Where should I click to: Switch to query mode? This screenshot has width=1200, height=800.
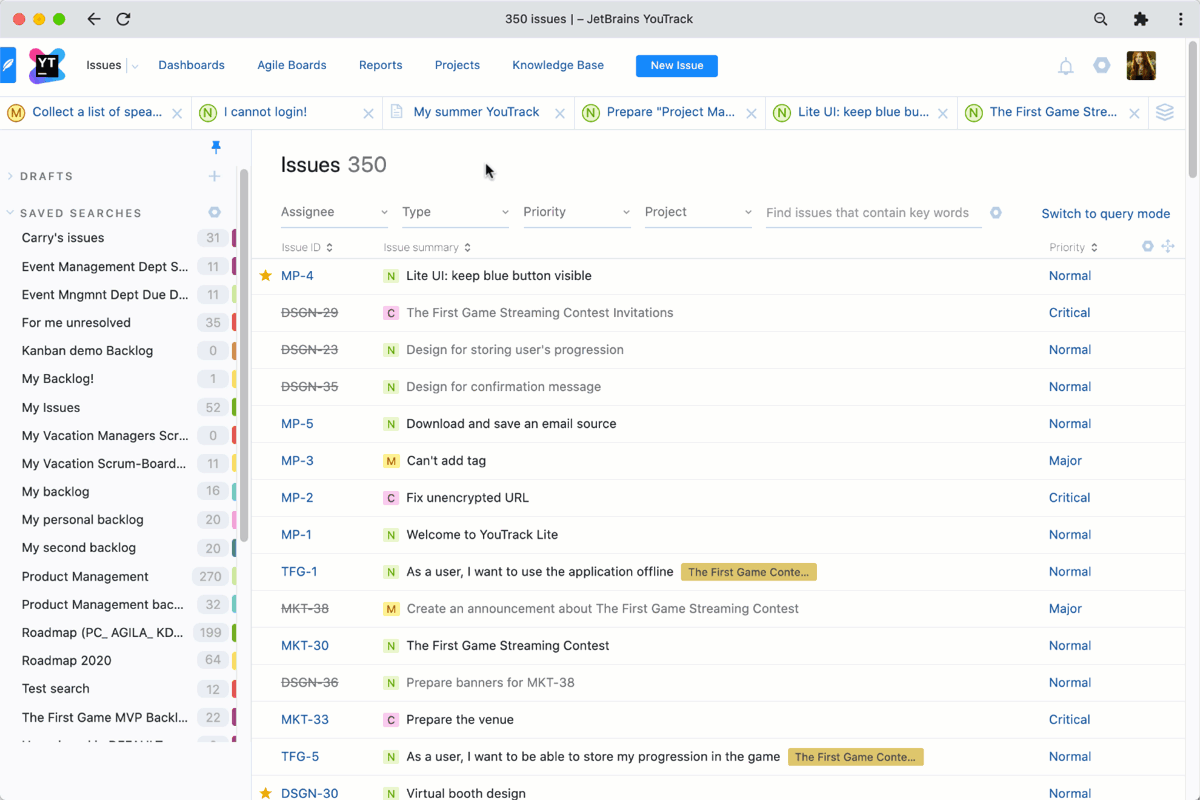coord(1105,213)
